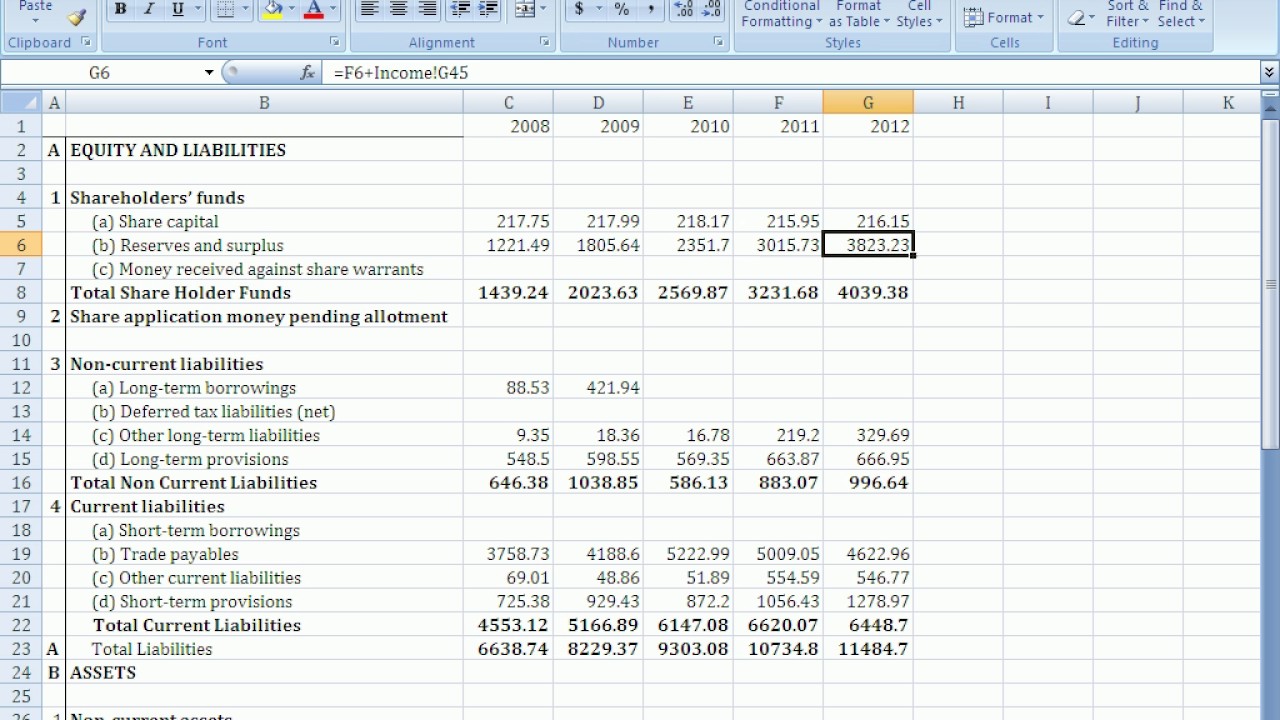Open the Borders dropdown arrow
Screen dimensions: 1280x720
(x=244, y=10)
